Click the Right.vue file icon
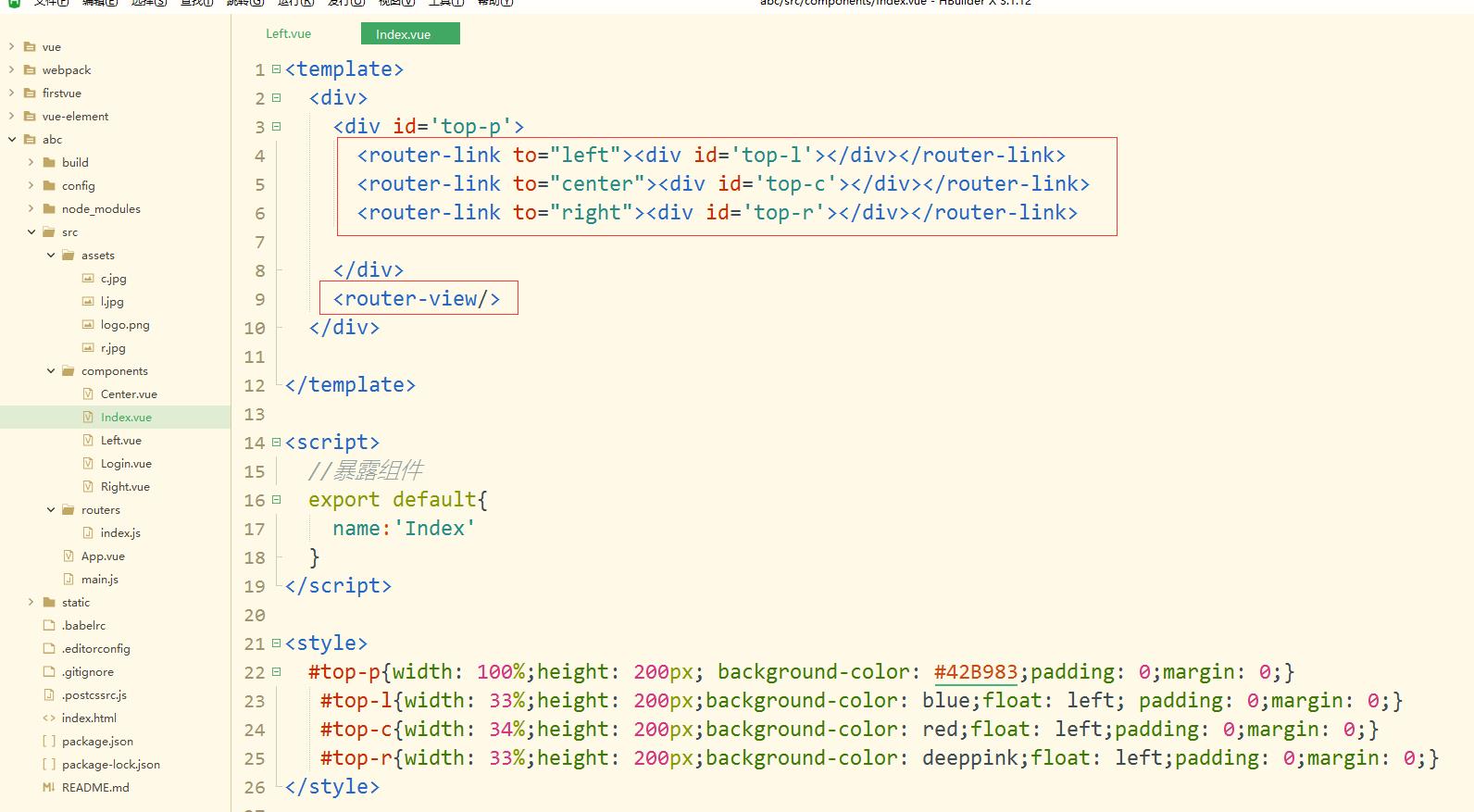Screen dimensions: 1474x812 (x=88, y=486)
